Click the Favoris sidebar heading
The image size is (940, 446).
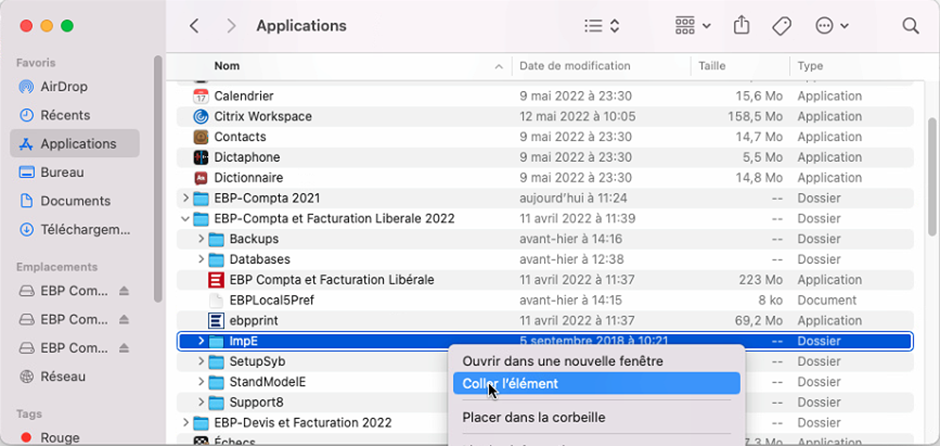pos(36,63)
